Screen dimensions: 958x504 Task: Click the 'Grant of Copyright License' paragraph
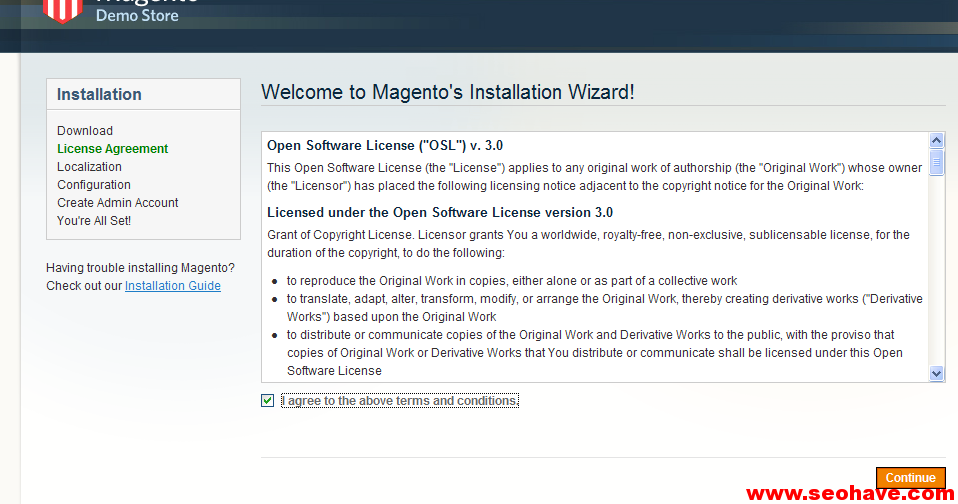click(588, 244)
